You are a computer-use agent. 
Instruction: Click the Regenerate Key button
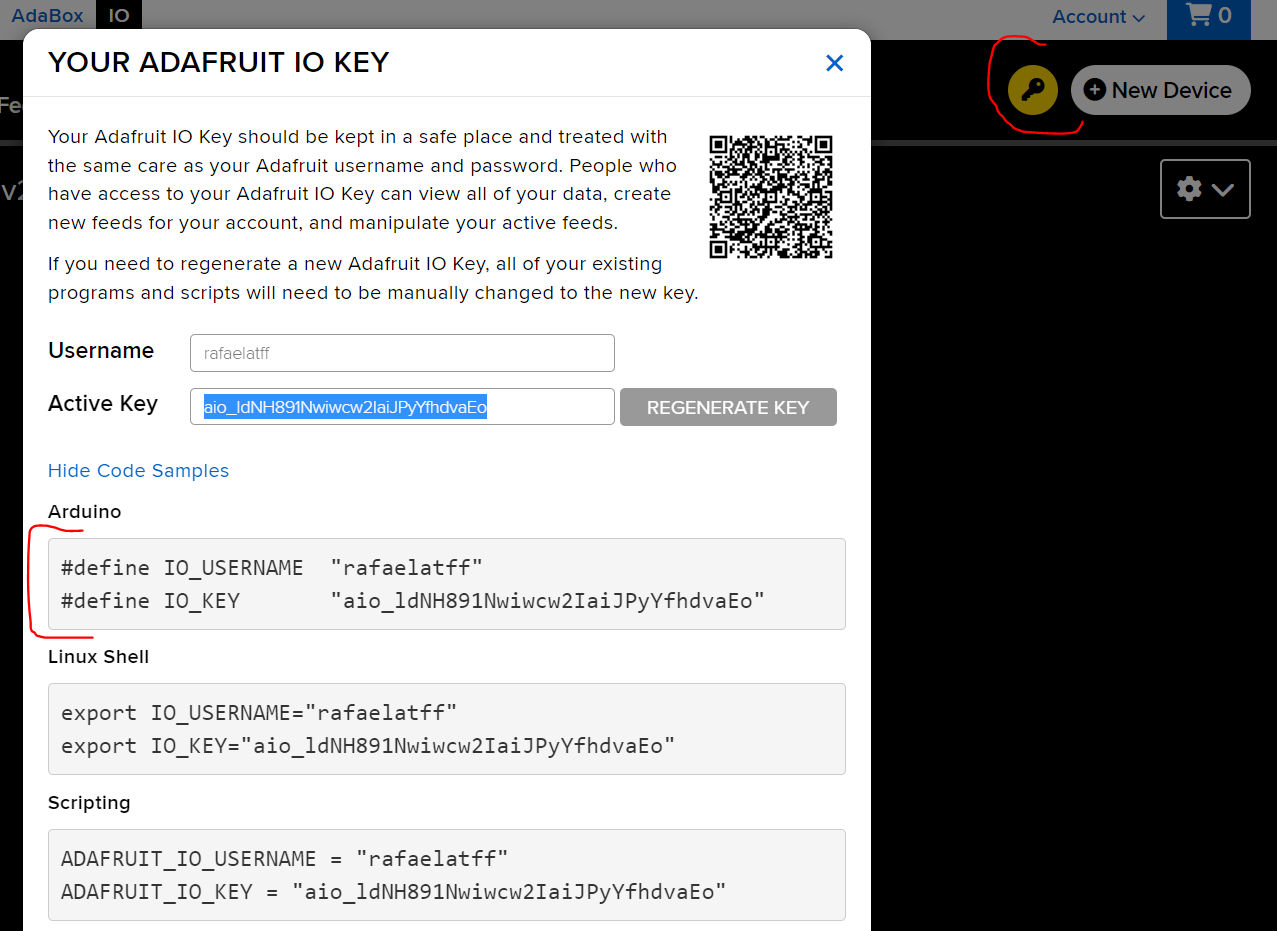[728, 407]
